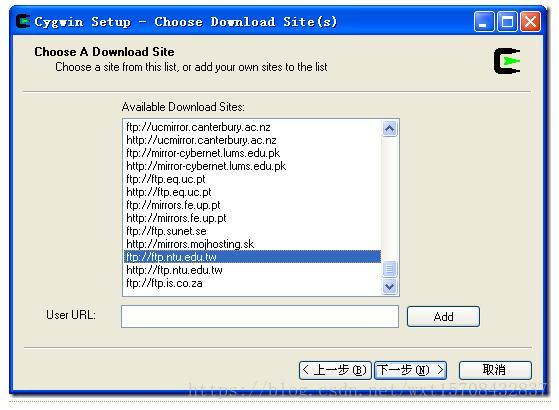
Task: Minimize the Cygwin Setup window
Action: [483, 22]
